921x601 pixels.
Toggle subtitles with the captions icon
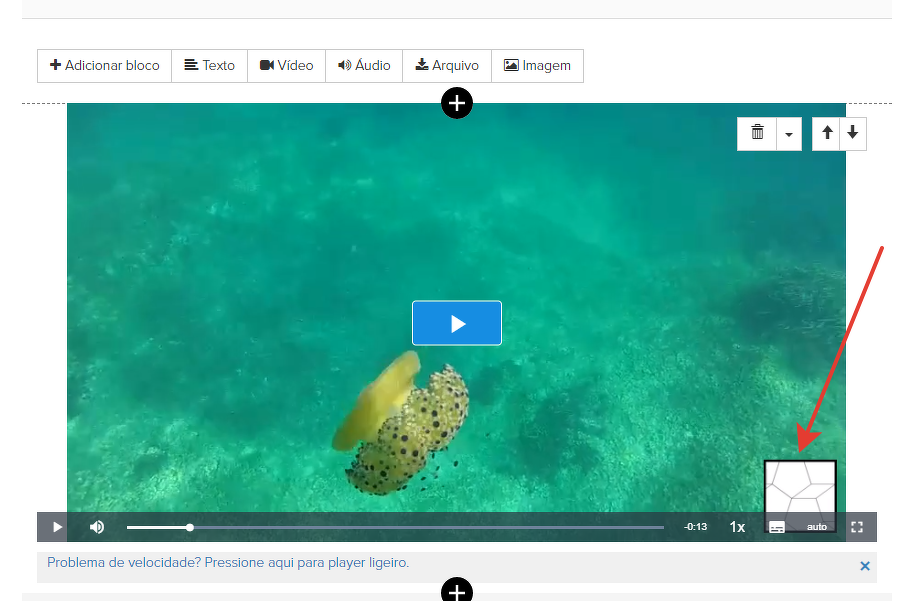(x=777, y=527)
